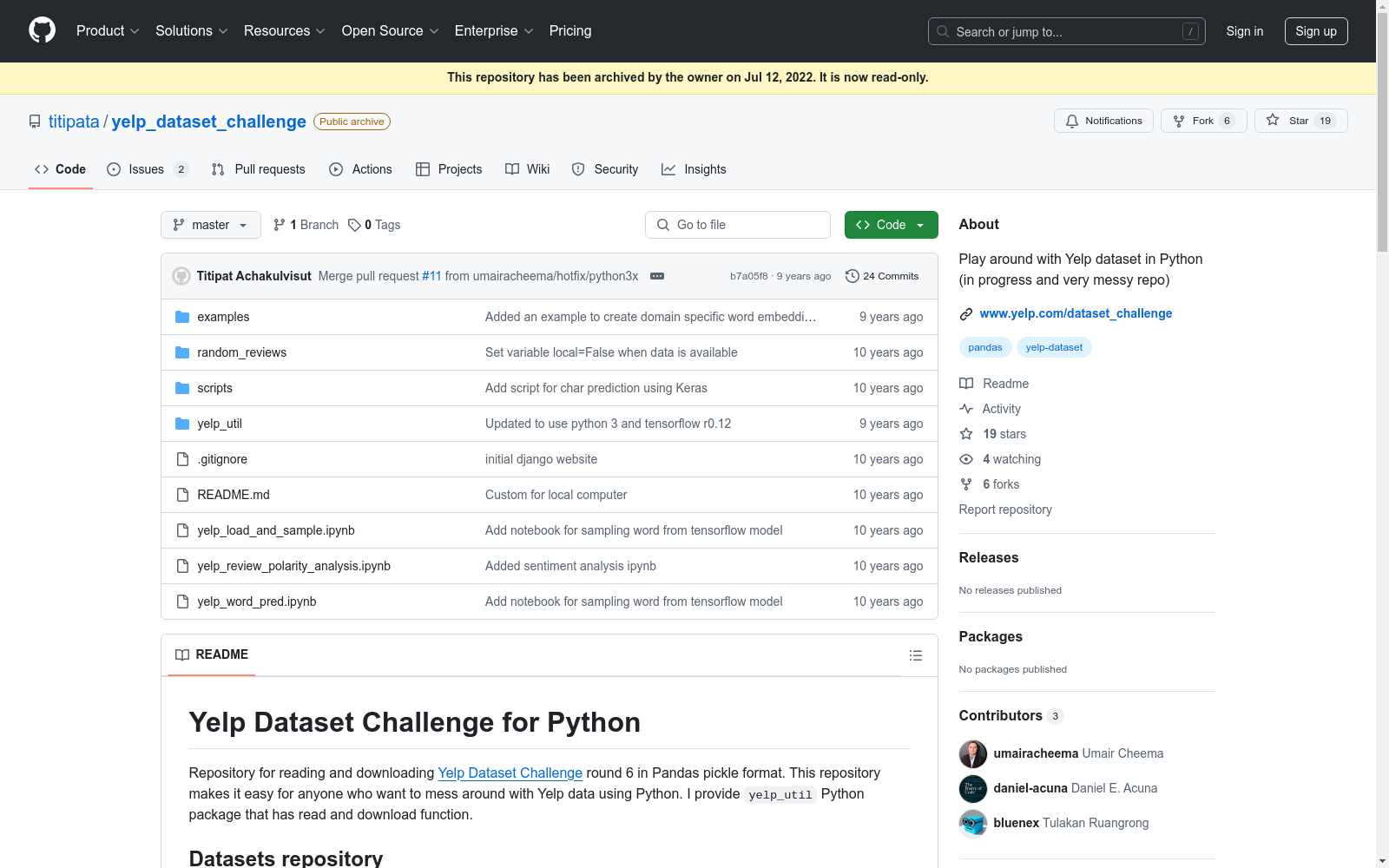
Task: Switch to the Issues tab
Action: point(147,169)
